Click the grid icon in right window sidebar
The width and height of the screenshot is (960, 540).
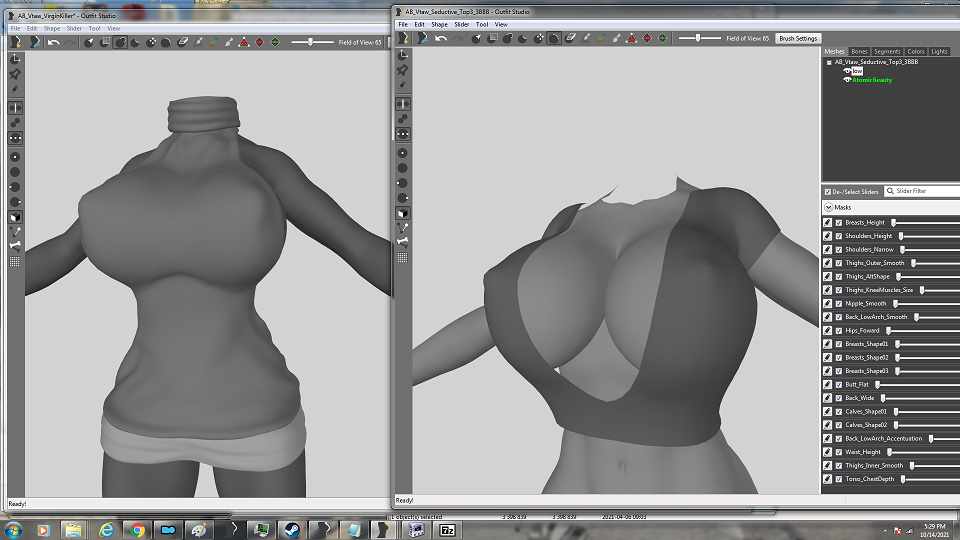tap(402, 258)
